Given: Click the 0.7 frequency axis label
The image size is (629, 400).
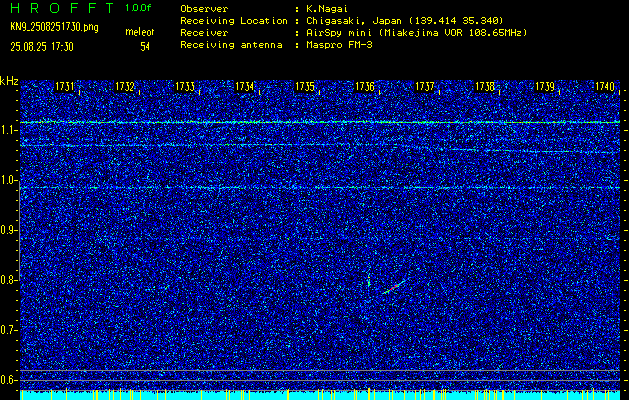Looking at the screenshot, I should pyautogui.click(x=8, y=330).
